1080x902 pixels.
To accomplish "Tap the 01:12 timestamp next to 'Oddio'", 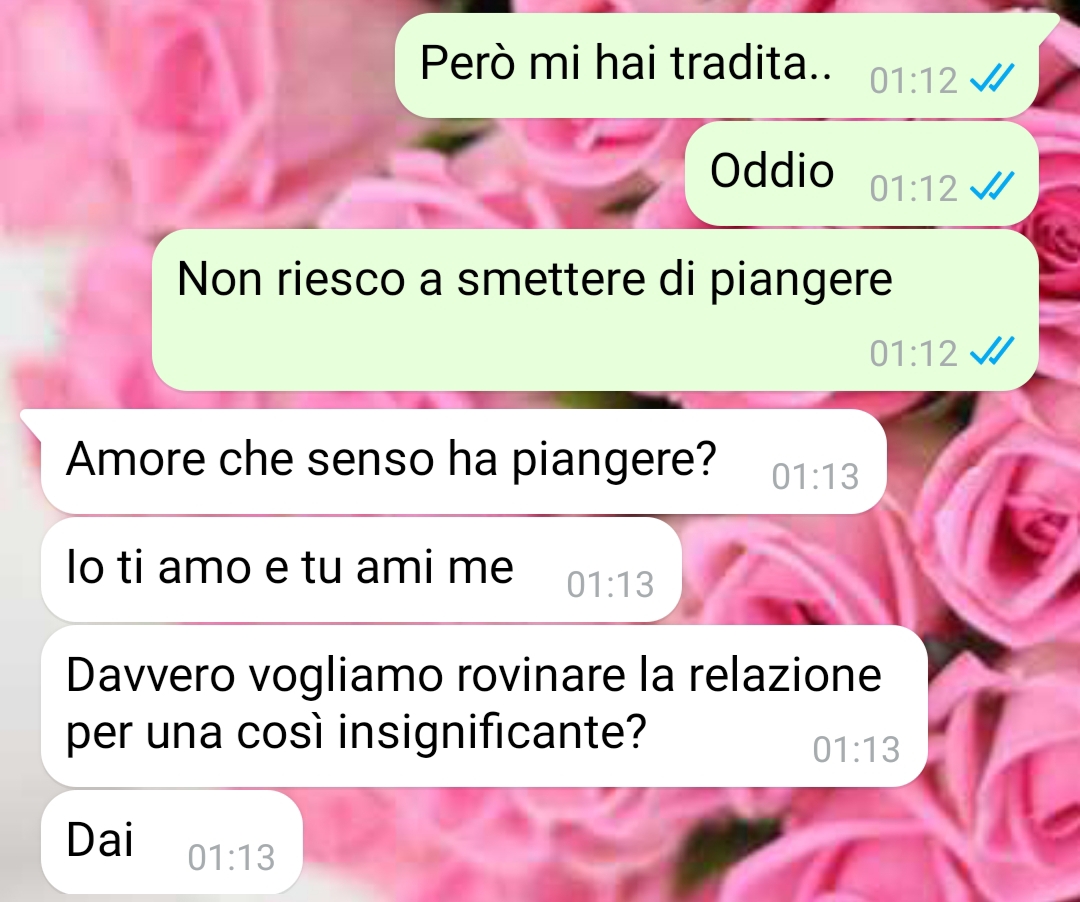I will click(913, 189).
